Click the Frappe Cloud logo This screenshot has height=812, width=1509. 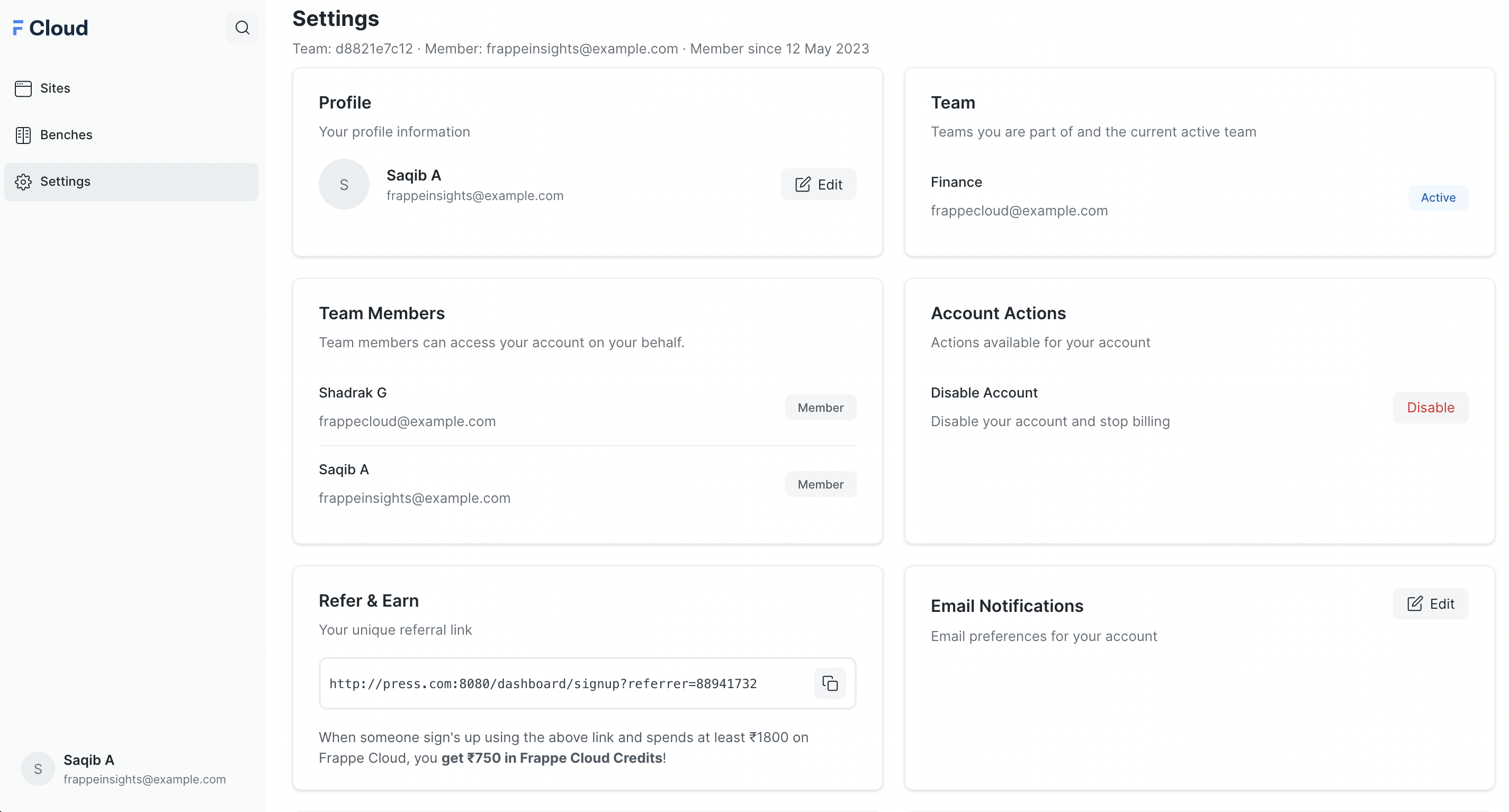click(x=50, y=28)
